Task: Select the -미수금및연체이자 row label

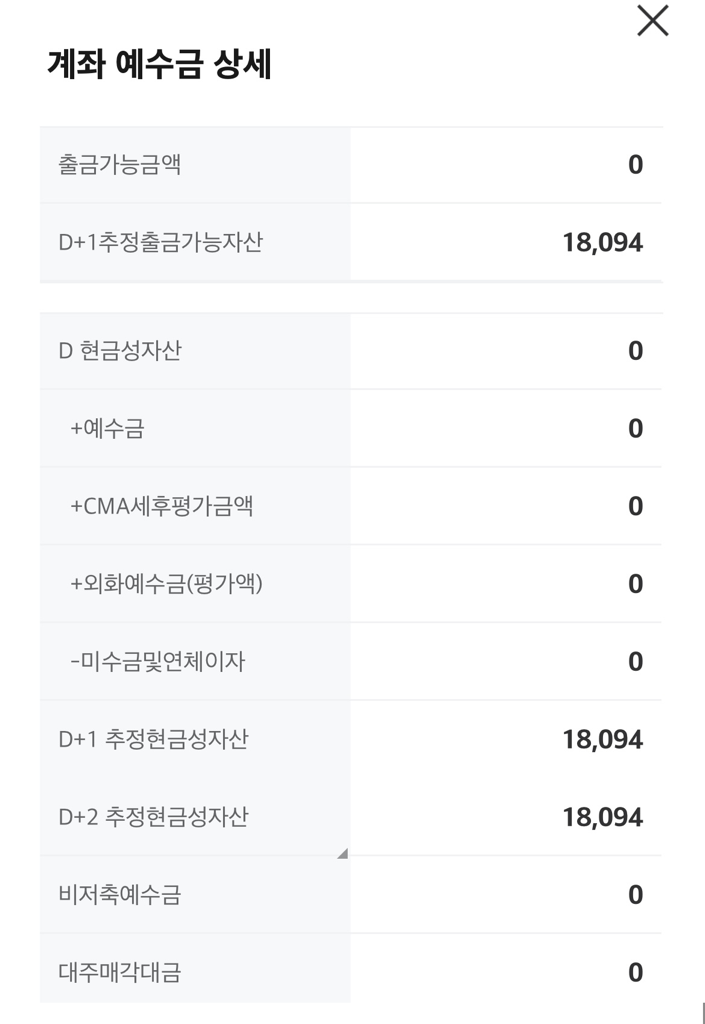Action: click(157, 662)
